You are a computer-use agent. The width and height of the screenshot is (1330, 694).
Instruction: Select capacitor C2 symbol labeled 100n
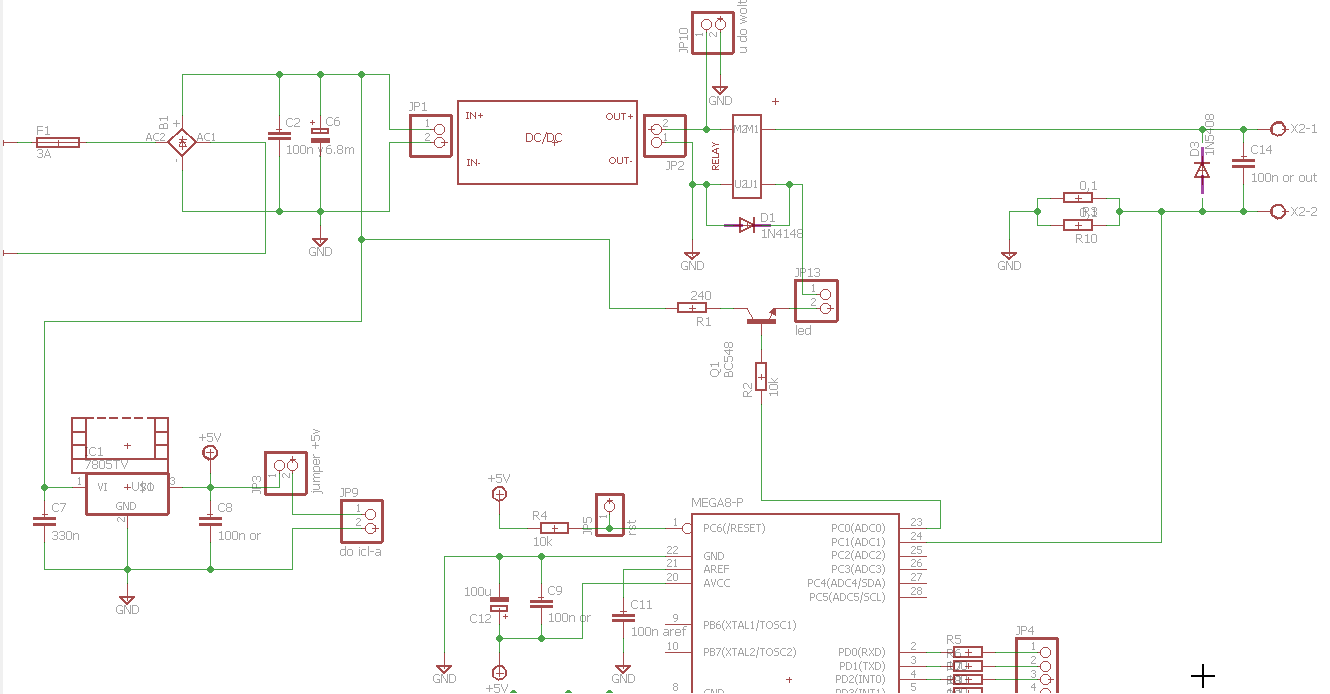tap(279, 134)
